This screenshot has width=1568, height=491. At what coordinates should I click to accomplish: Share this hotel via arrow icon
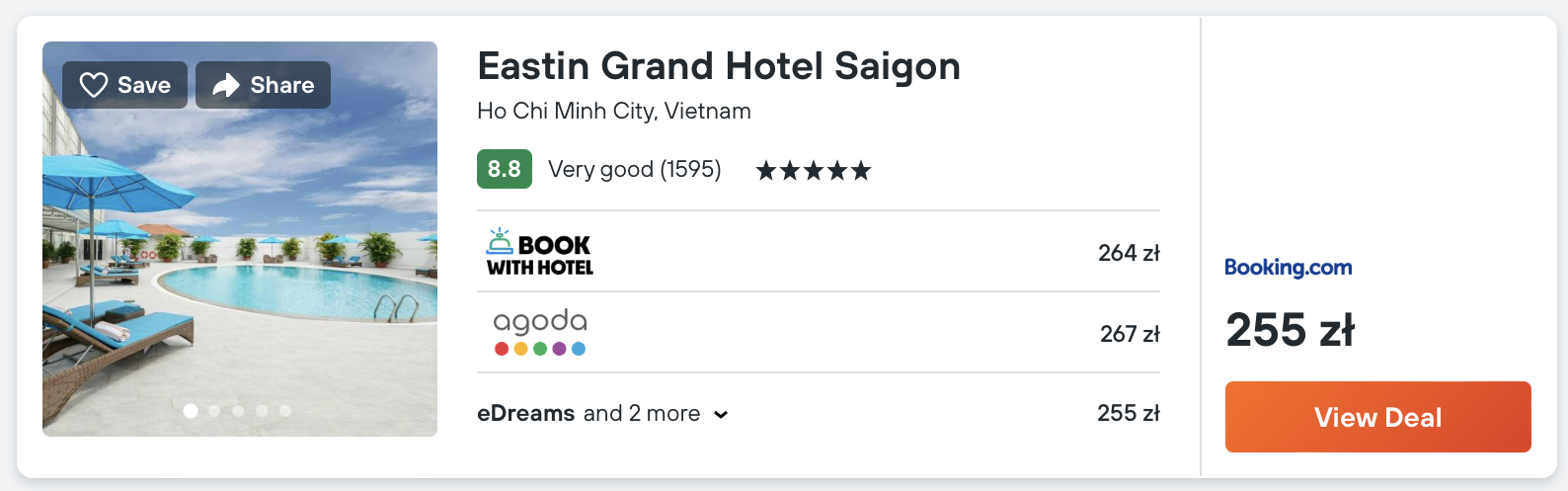(263, 85)
